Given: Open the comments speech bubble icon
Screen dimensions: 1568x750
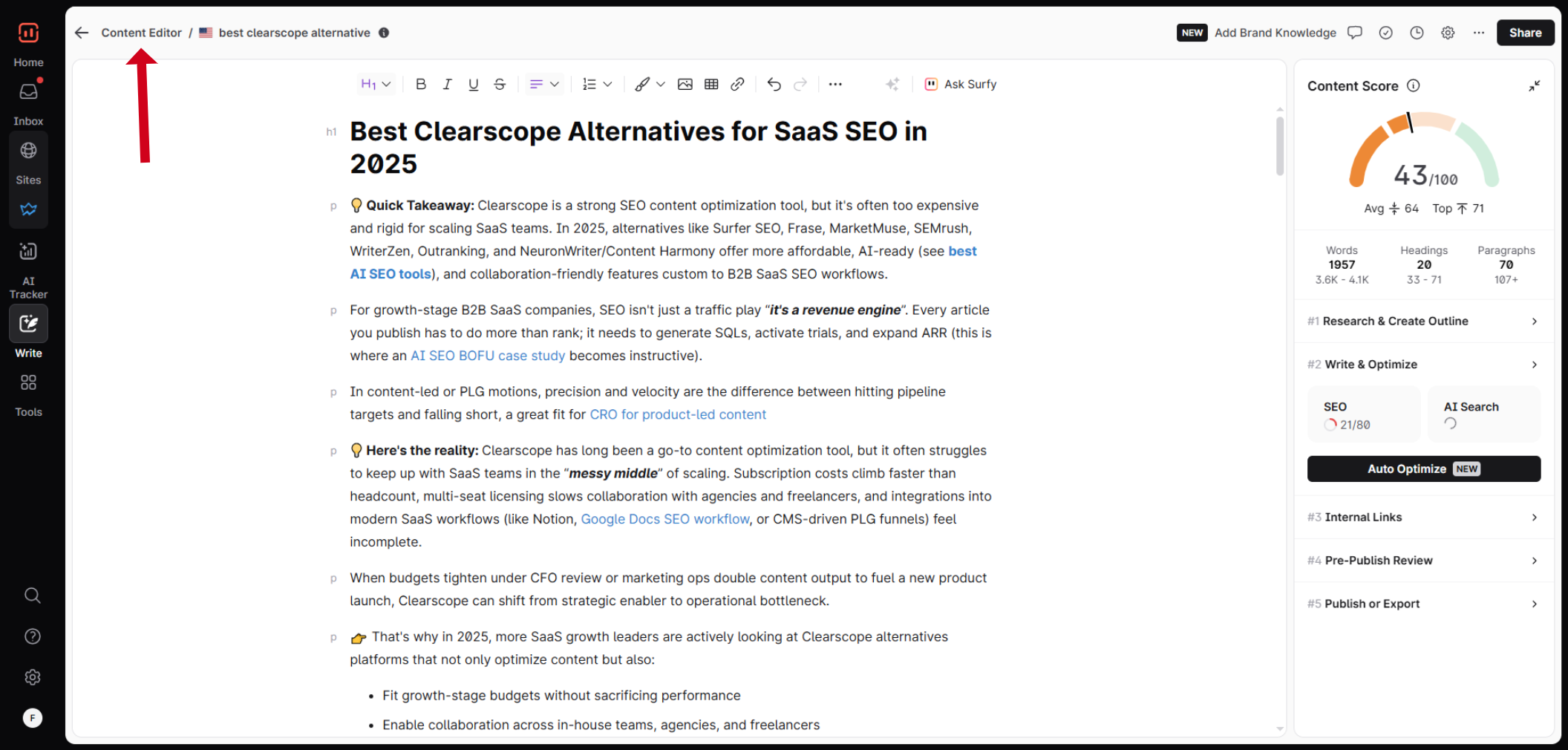Looking at the screenshot, I should point(1355,33).
